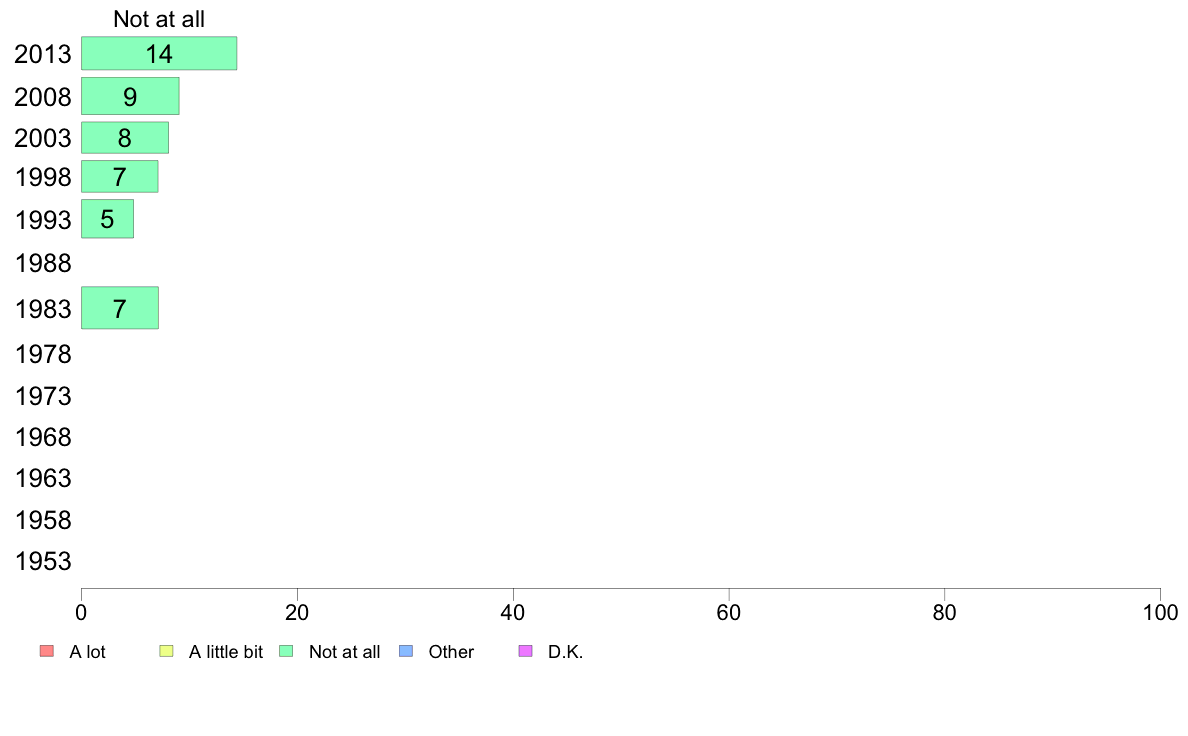Select the 1983 bar showing 7
1188x736 pixels.
120,308
